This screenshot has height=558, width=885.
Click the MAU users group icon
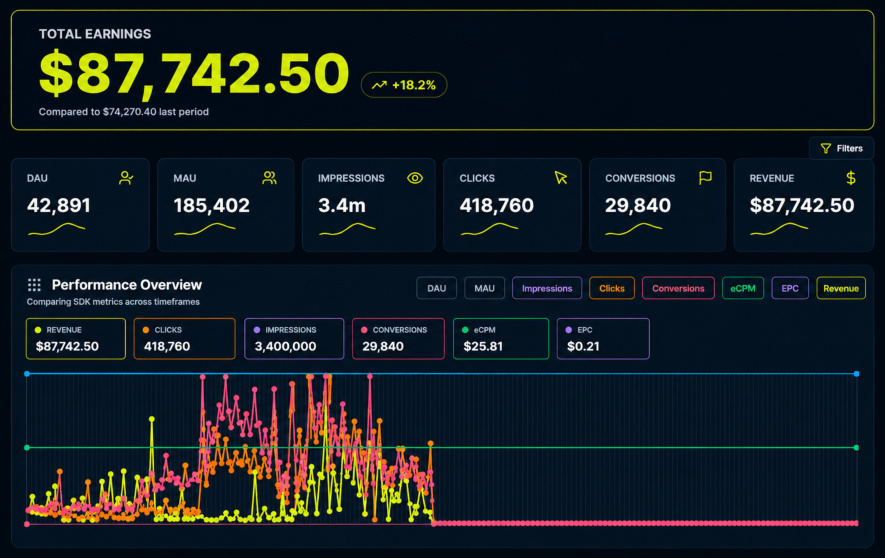[x=269, y=178]
